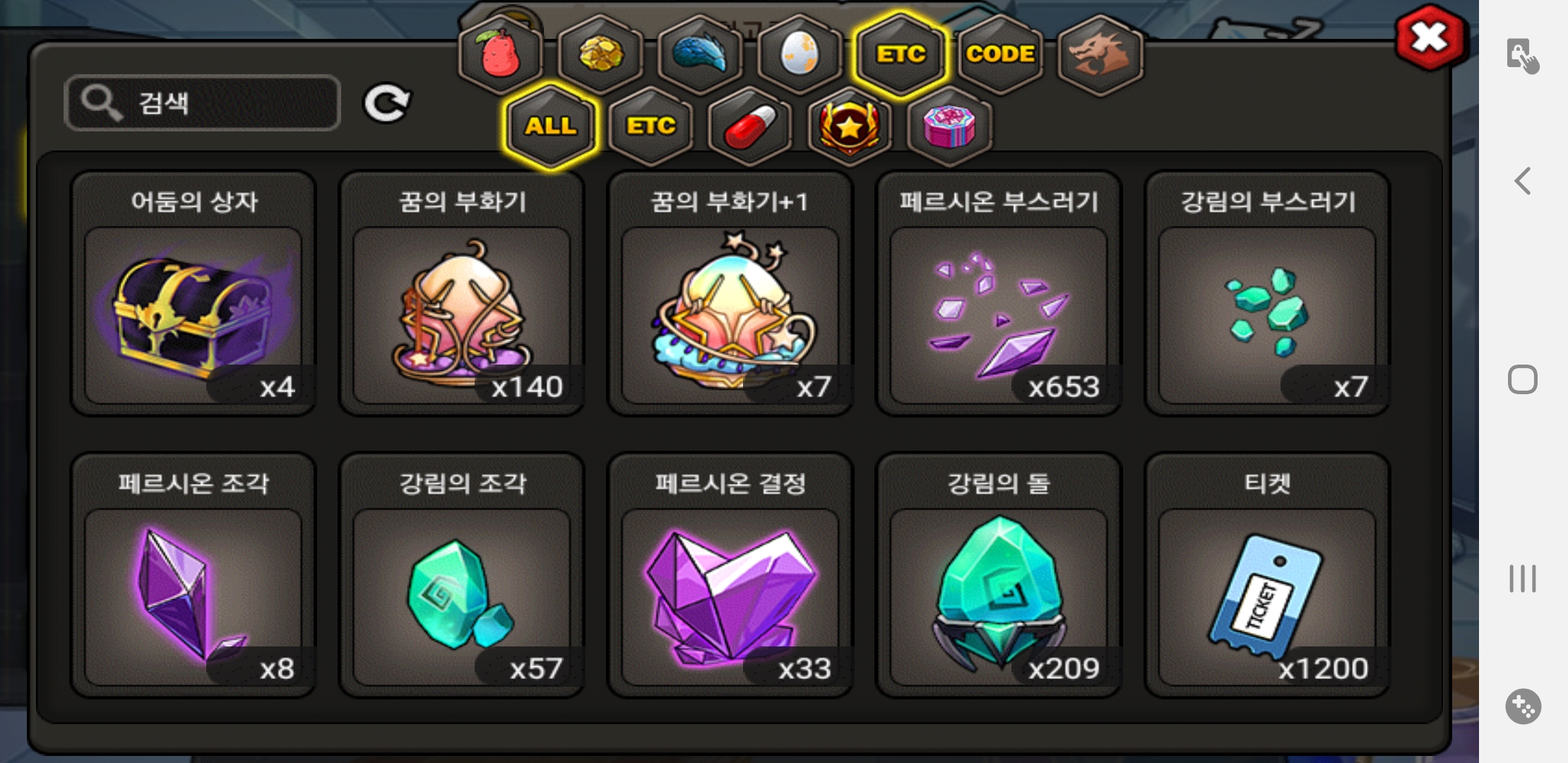
Task: Click the 검색 search field
Action: (x=203, y=103)
